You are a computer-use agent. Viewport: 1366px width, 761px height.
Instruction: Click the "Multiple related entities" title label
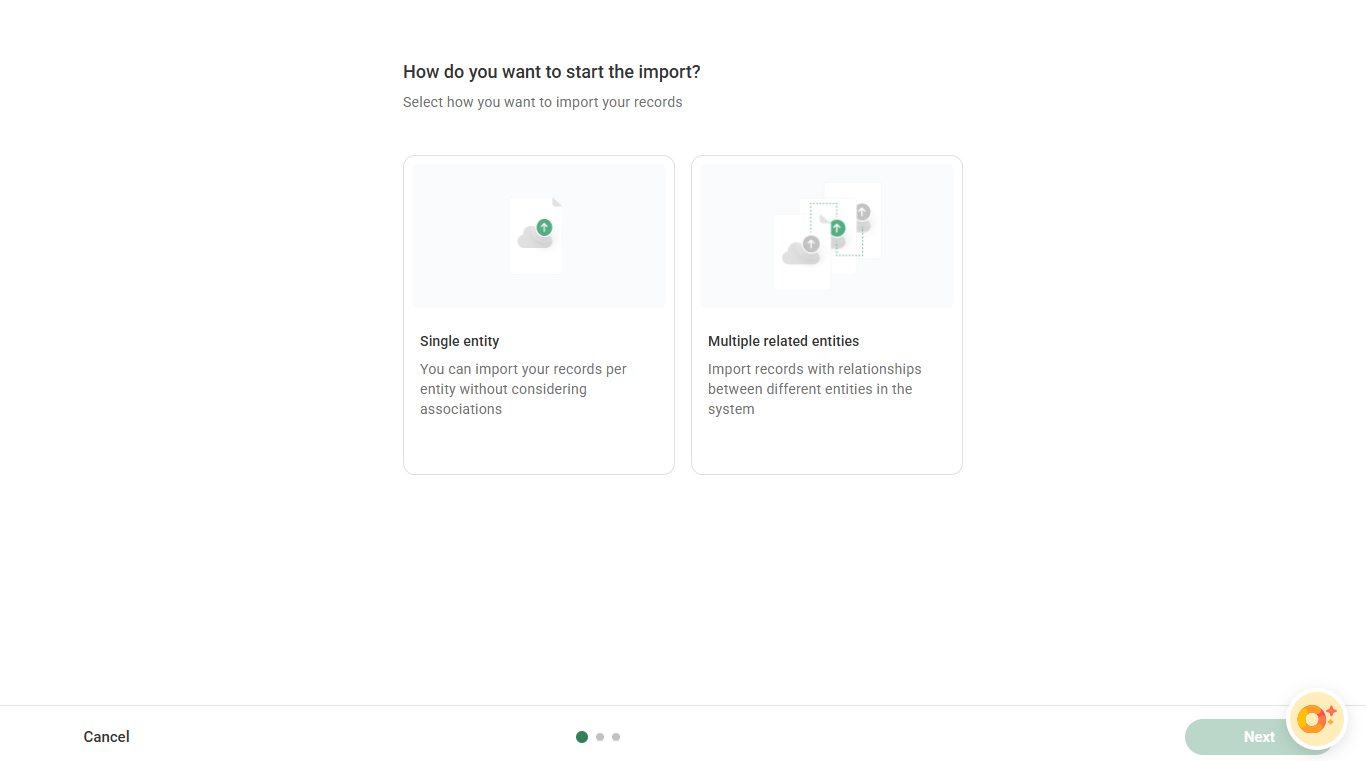coord(783,341)
